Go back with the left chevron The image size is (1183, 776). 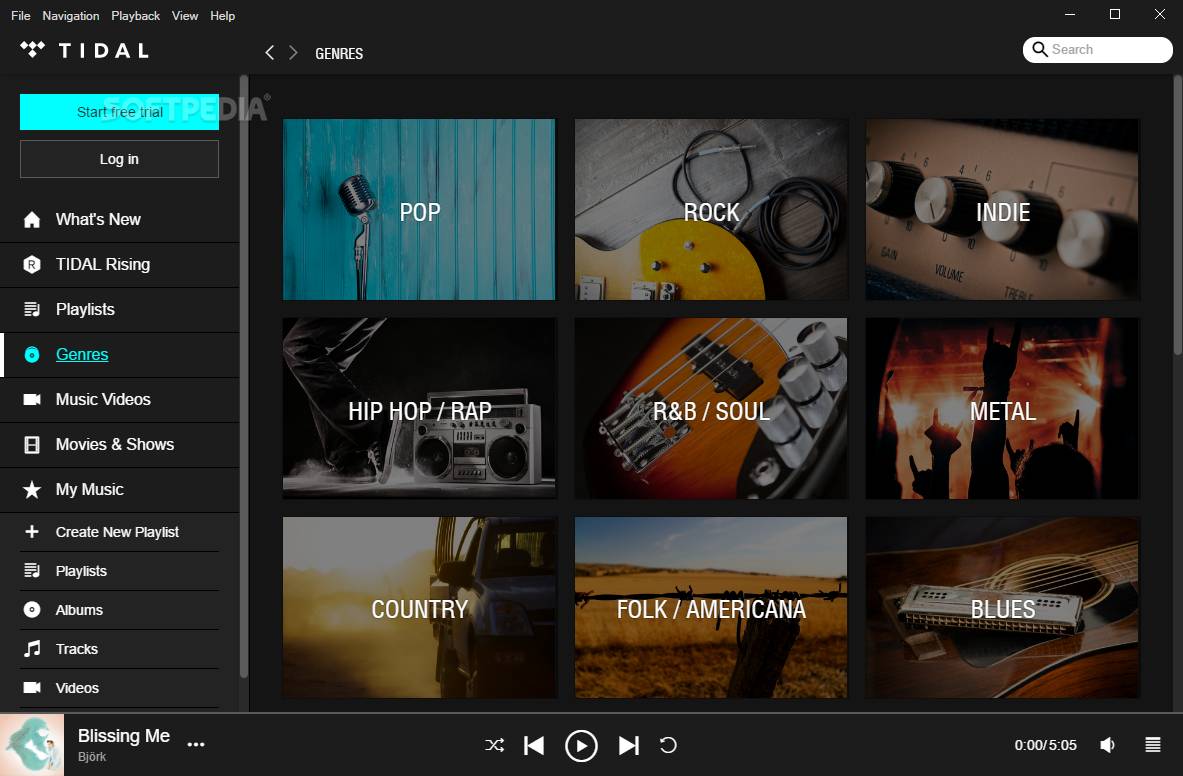[269, 52]
